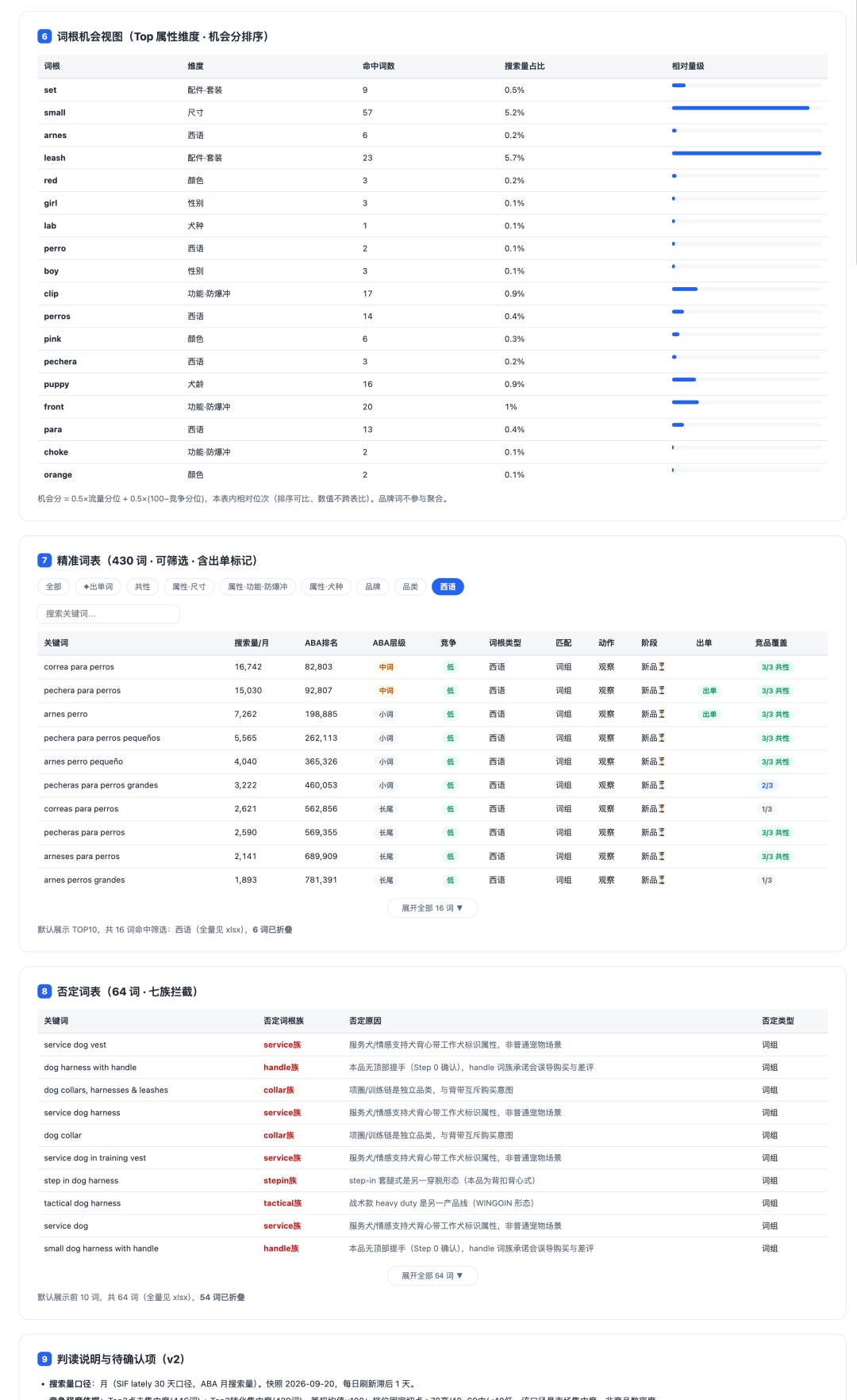Click the ABA排名 column header
Screen dimensions: 857x1400
click(321, 643)
